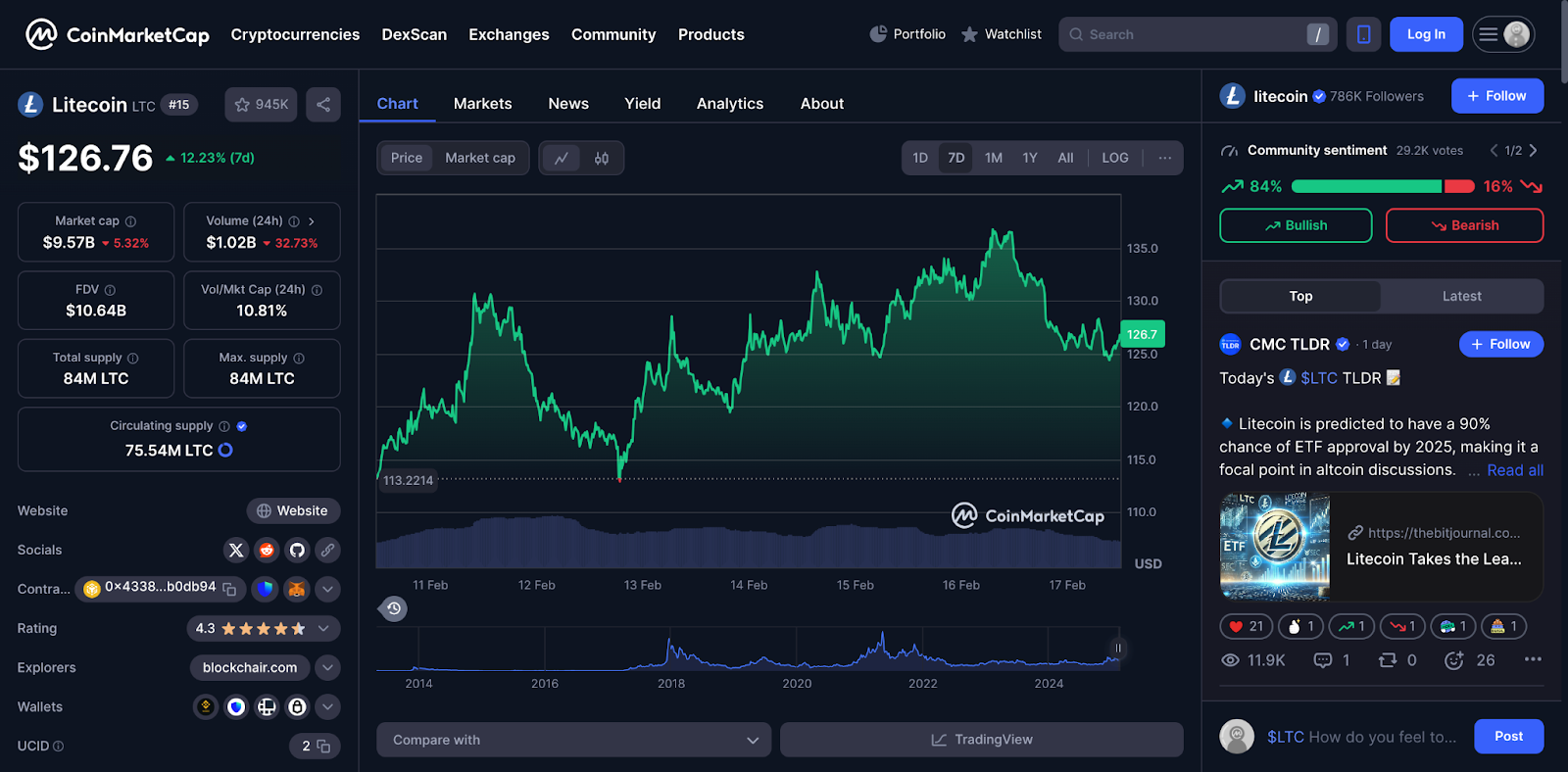Switch feed to Latest posts
The height and width of the screenshot is (772, 1568).
pyautogui.click(x=1461, y=296)
